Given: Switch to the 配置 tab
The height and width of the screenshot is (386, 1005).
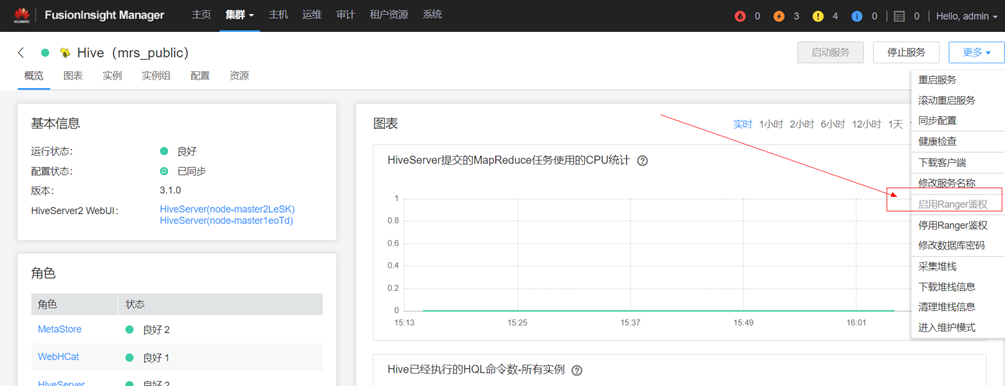Looking at the screenshot, I should 200,76.
